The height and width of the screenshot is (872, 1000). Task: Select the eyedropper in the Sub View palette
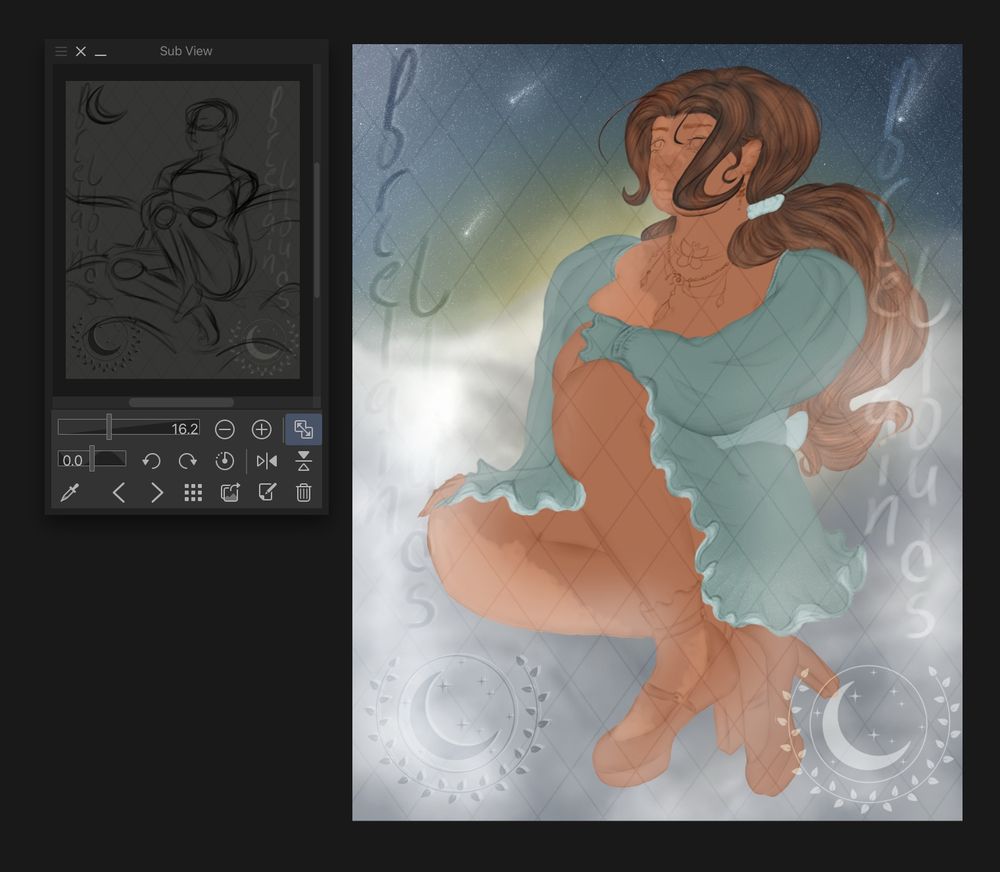point(70,493)
